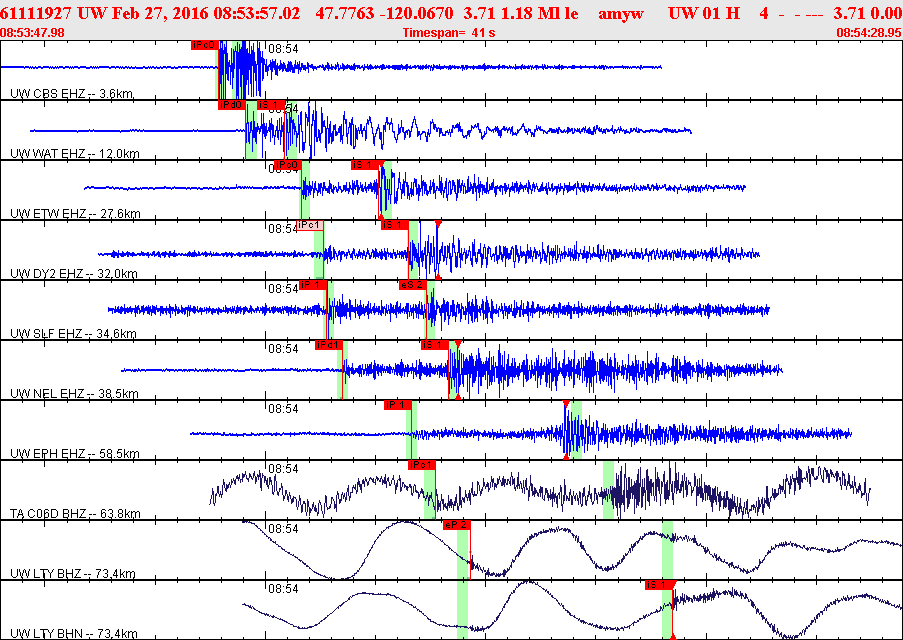Click the event ID 61111927 in header
The image size is (903, 640).
[x=36, y=13]
